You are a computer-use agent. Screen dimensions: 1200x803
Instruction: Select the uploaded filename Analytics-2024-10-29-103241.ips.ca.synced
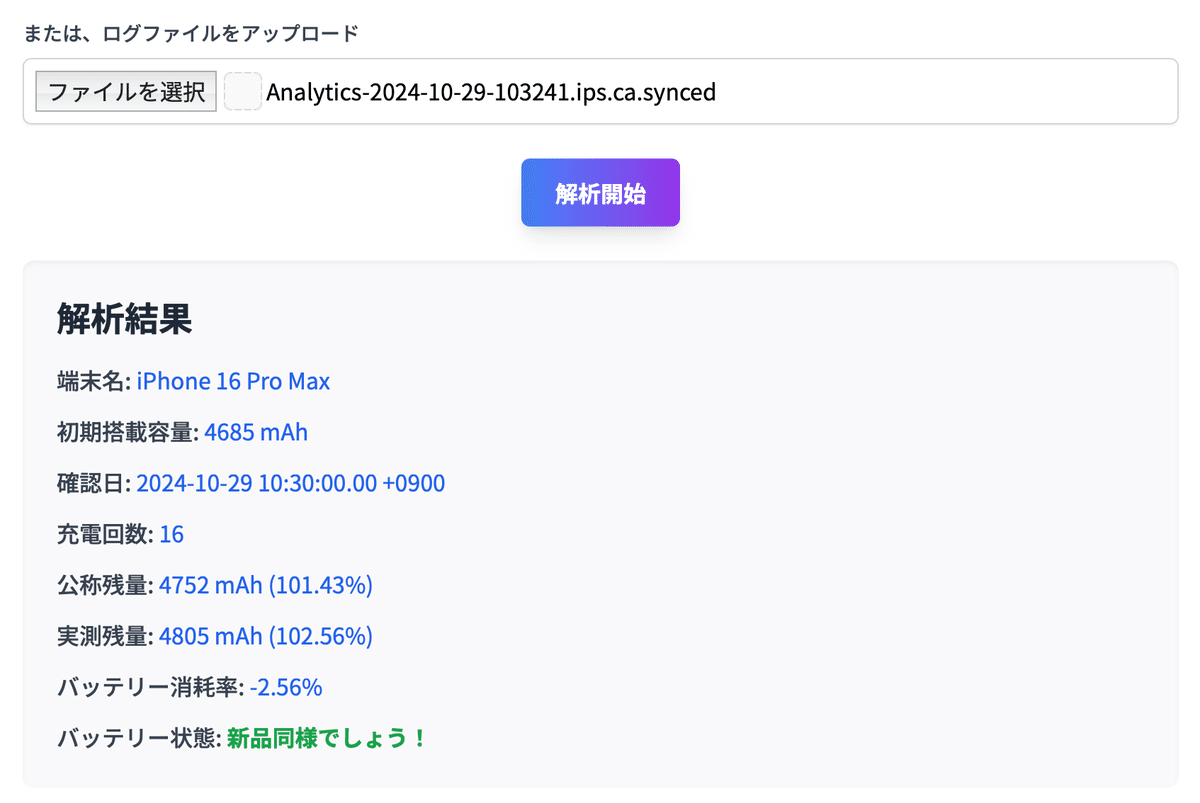(491, 92)
